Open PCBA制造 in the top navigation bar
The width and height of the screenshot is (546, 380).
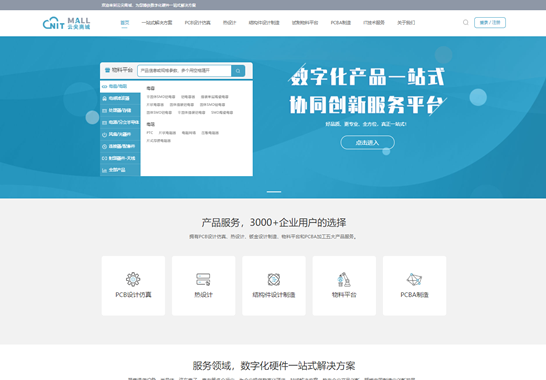(341, 23)
